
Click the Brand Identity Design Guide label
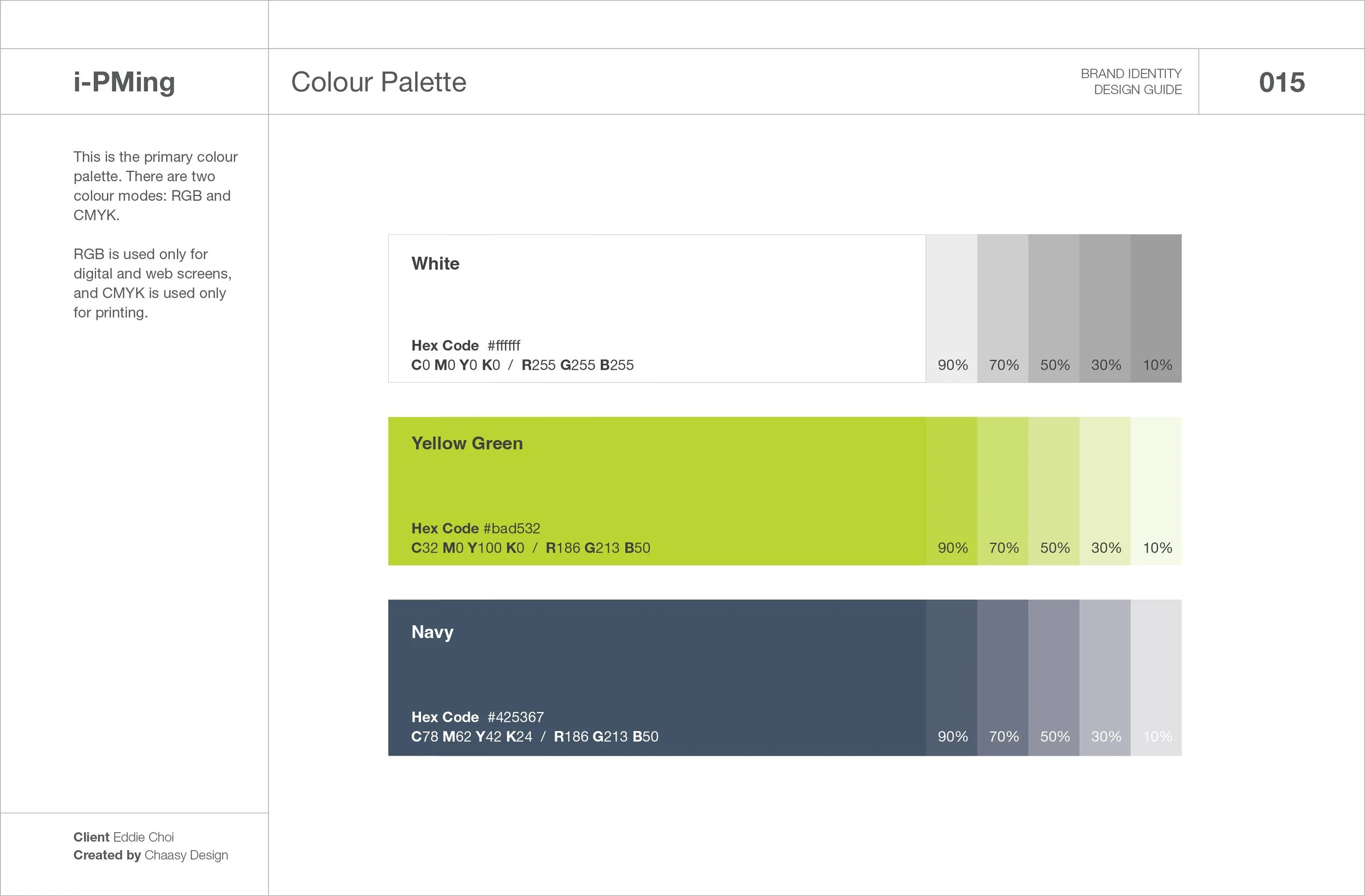1131,81
